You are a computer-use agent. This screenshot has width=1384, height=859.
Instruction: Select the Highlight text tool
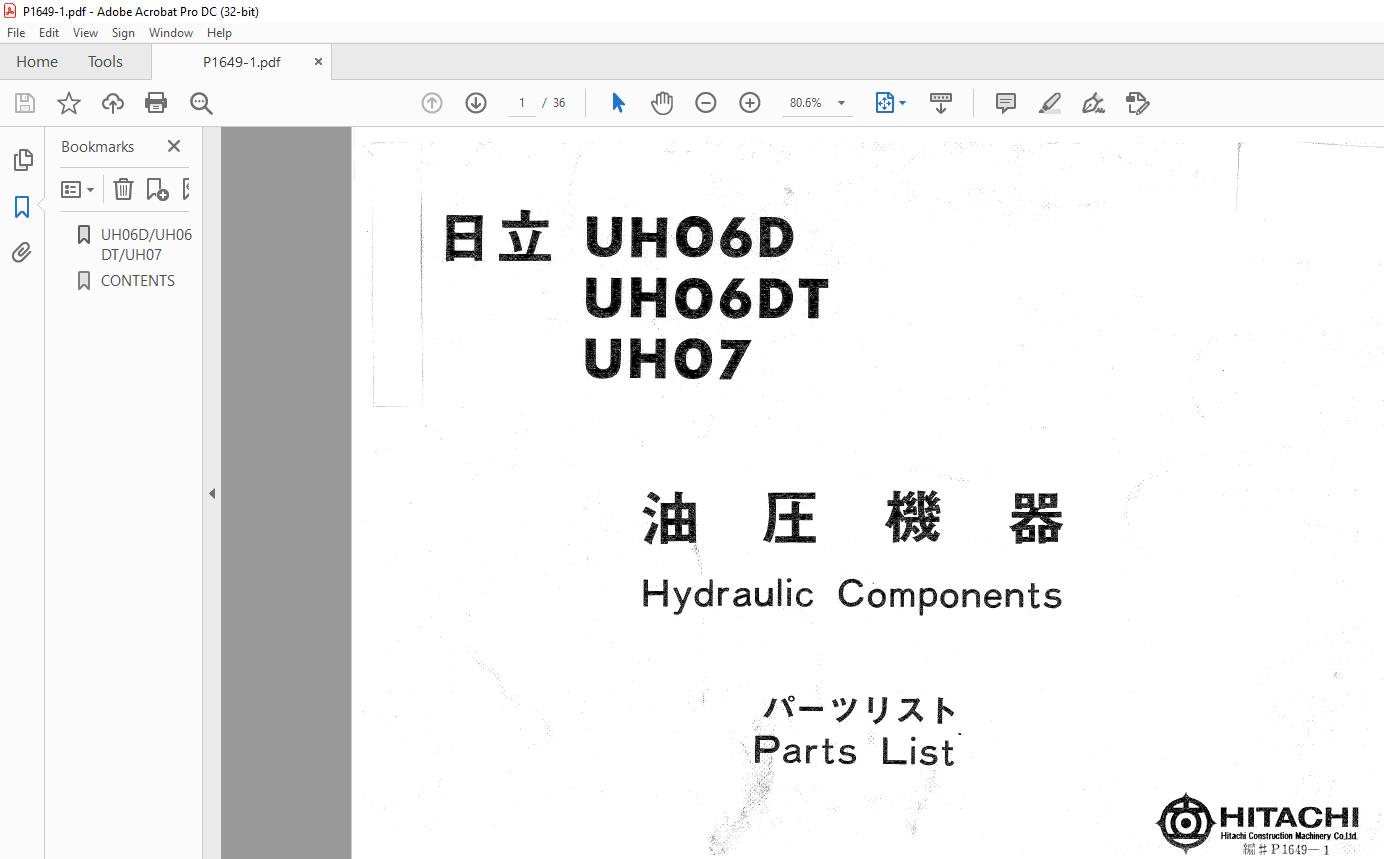pyautogui.click(x=1050, y=103)
